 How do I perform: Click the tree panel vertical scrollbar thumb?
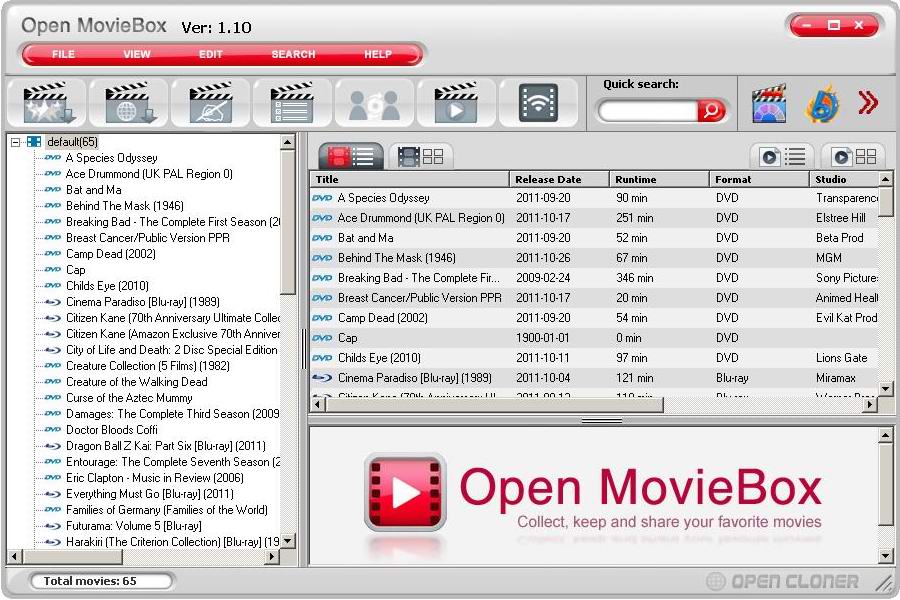click(288, 222)
